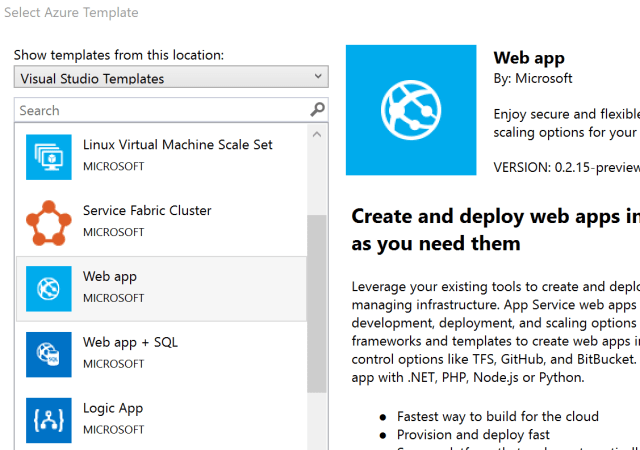Click the search magnifier icon

tap(317, 110)
